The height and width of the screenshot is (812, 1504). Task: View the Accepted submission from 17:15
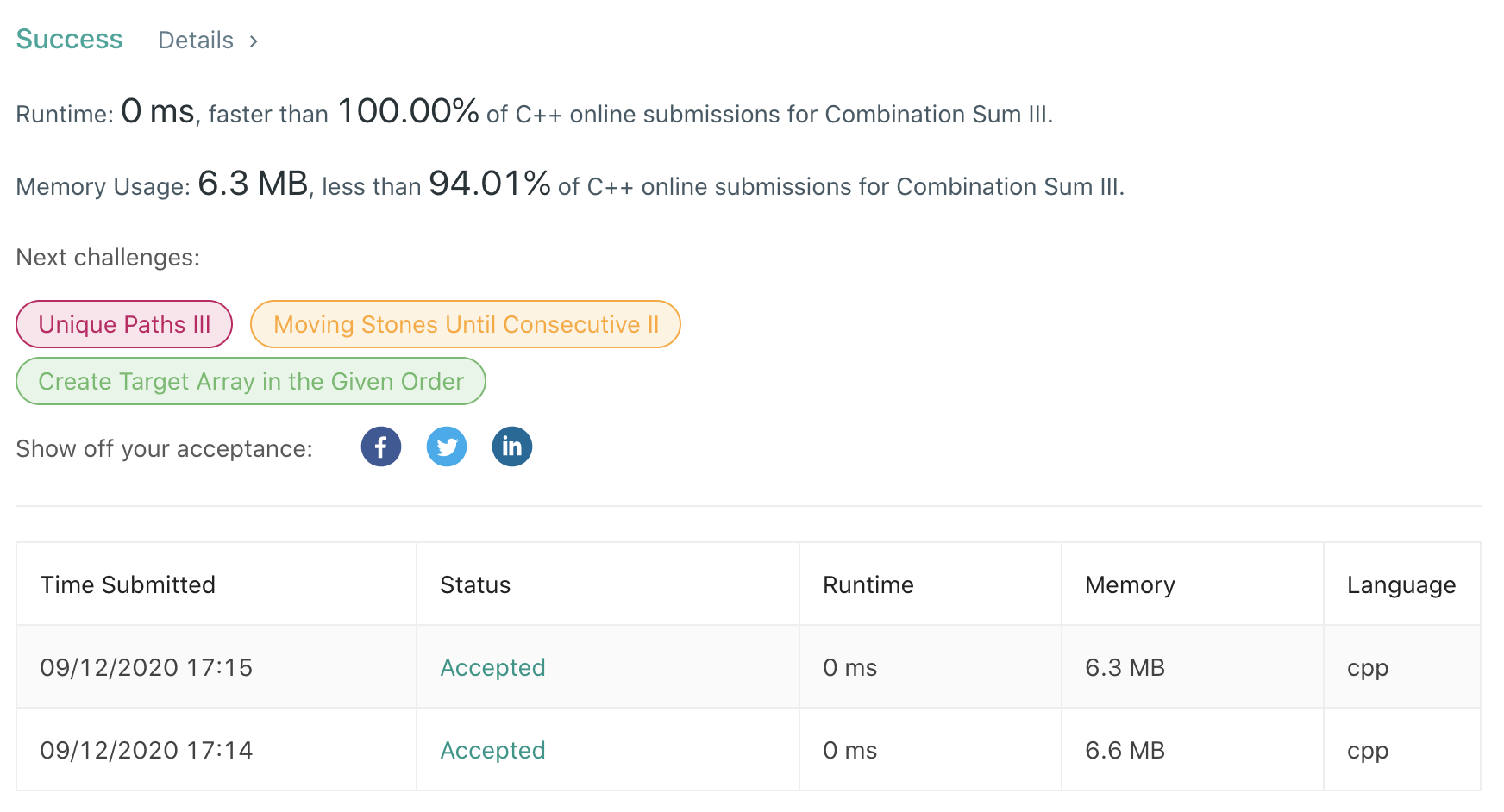tap(492, 666)
